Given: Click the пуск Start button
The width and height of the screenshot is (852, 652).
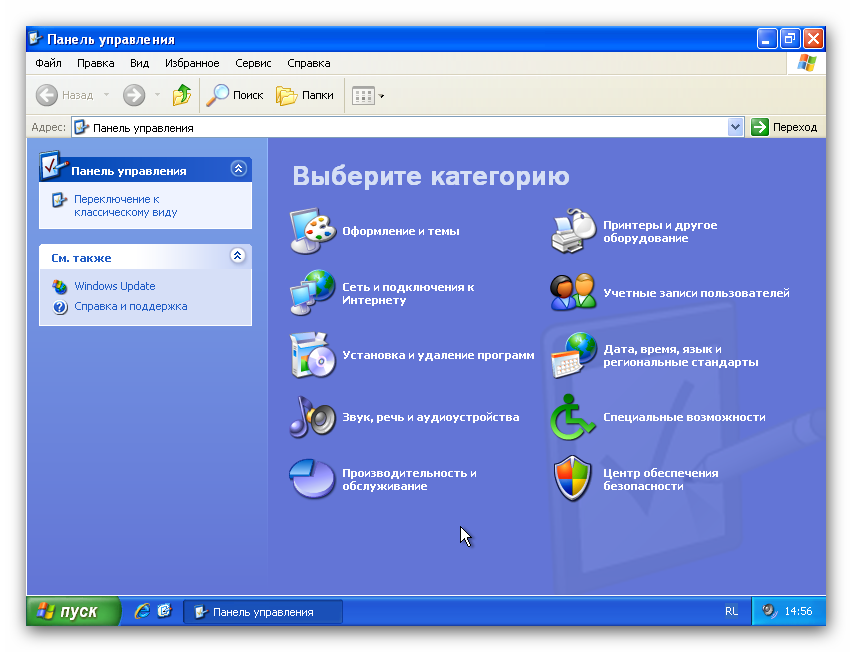Looking at the screenshot, I should (72, 611).
